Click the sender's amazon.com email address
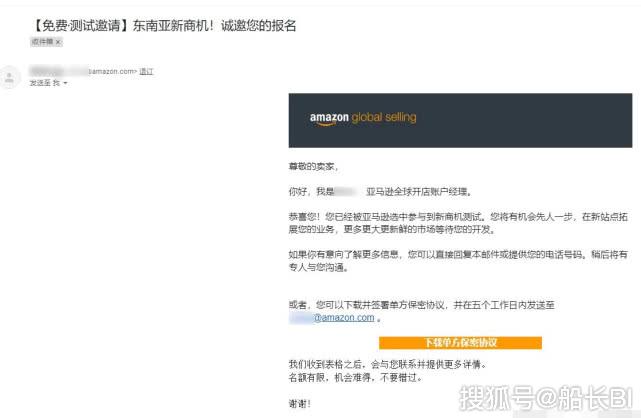Image resolution: width=641 pixels, height=418 pixels. click(110, 72)
